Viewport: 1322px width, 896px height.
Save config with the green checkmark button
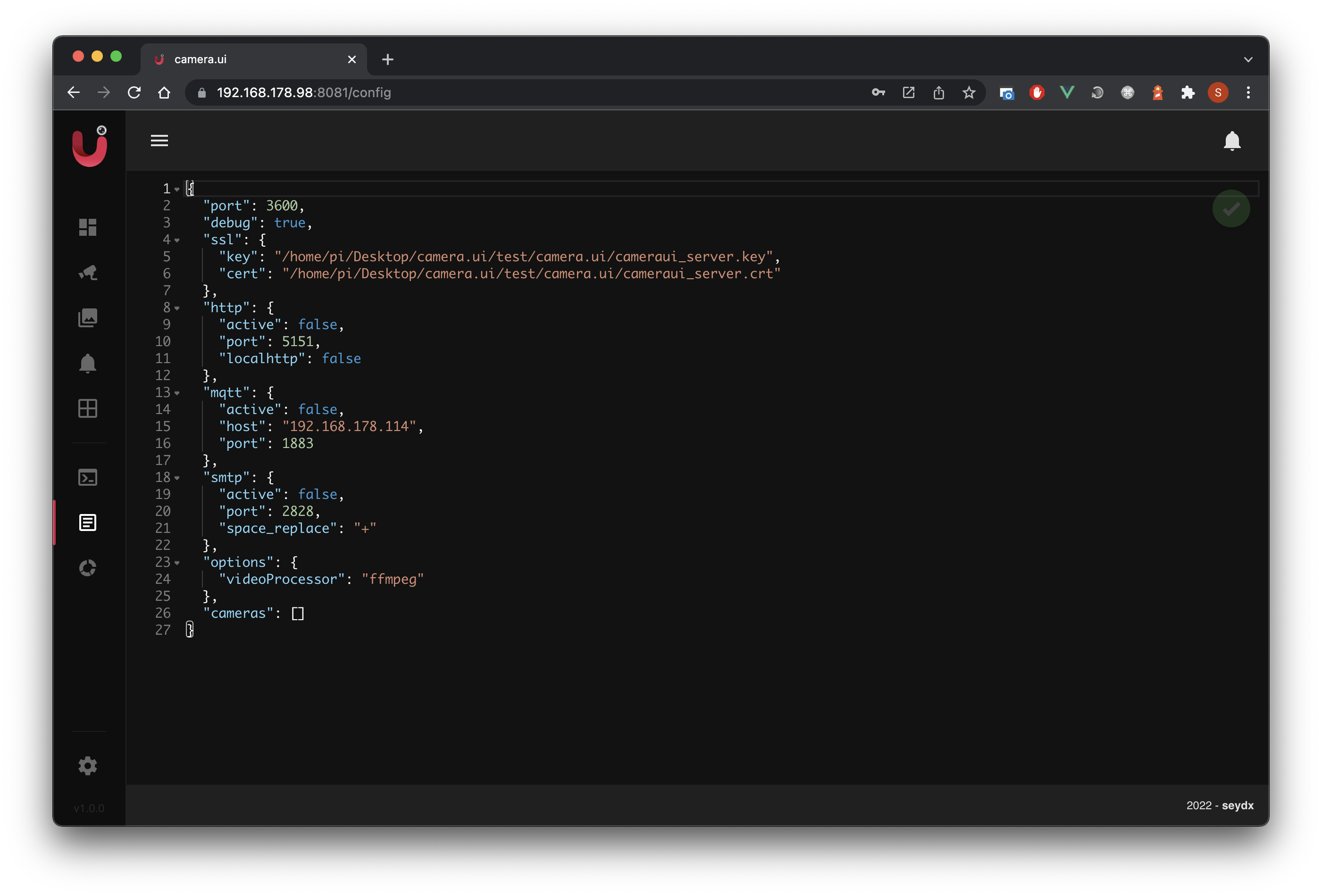point(1231,208)
